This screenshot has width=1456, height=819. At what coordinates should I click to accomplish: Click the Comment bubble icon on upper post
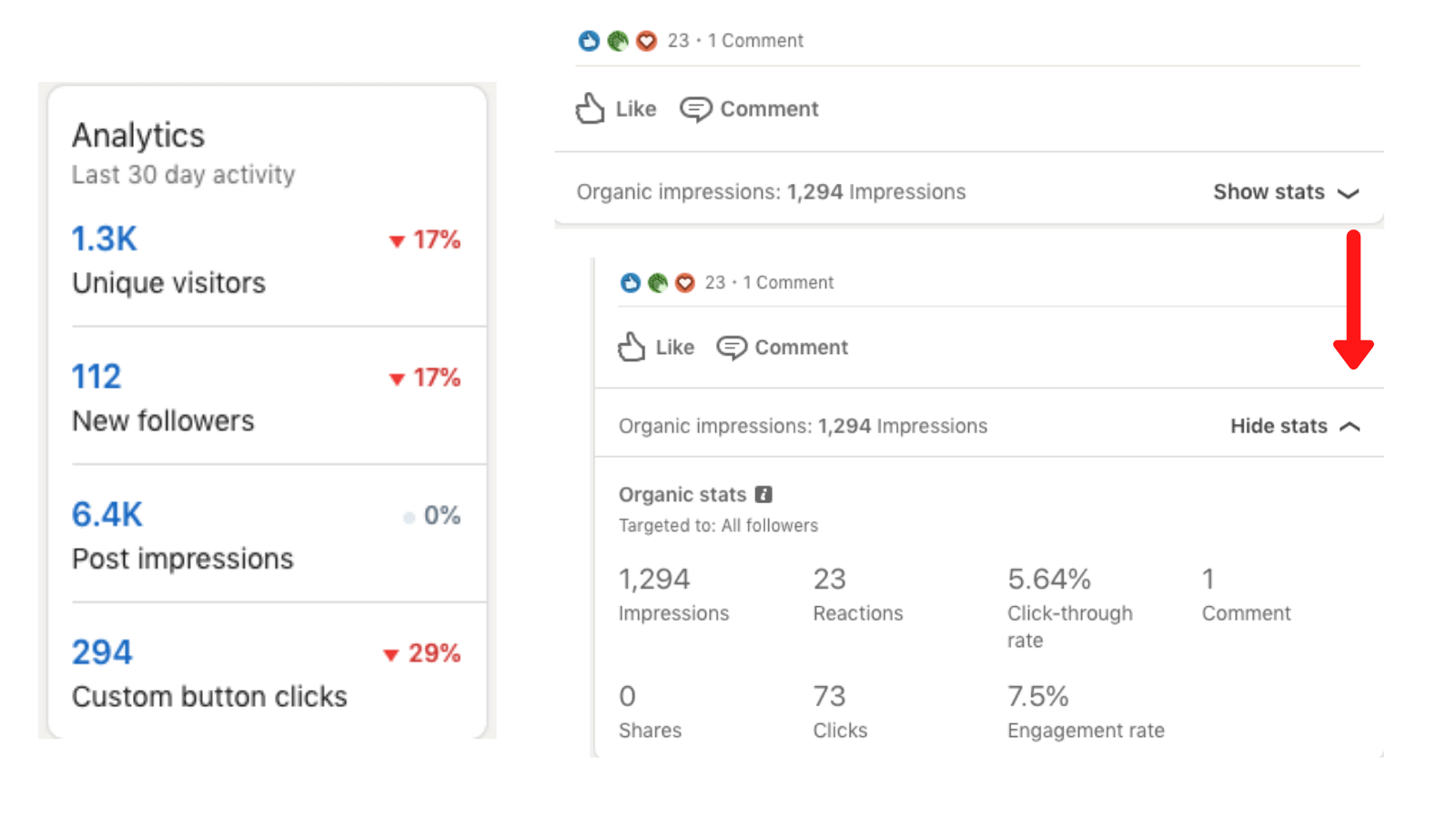(x=696, y=109)
